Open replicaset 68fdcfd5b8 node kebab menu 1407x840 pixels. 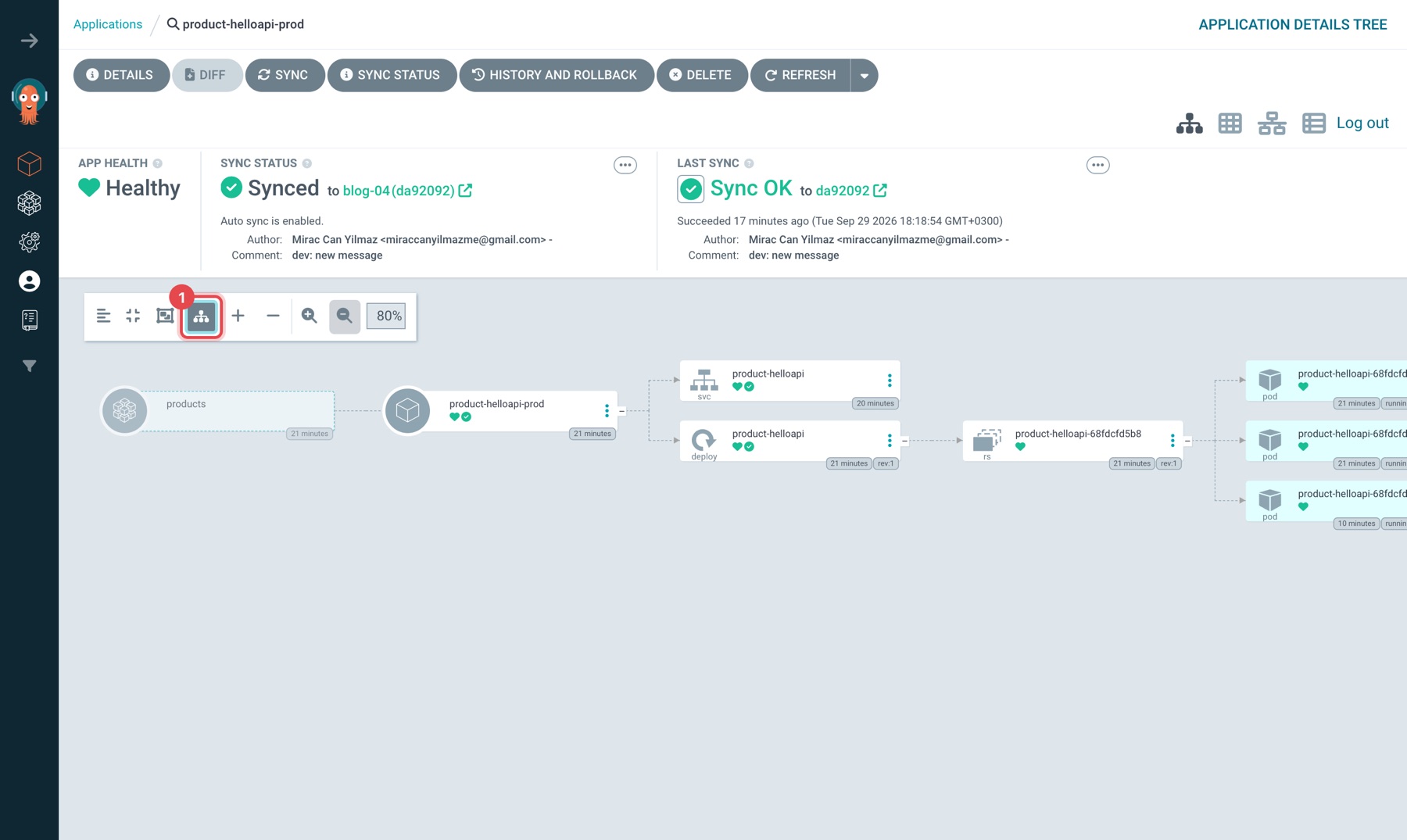(x=1172, y=441)
